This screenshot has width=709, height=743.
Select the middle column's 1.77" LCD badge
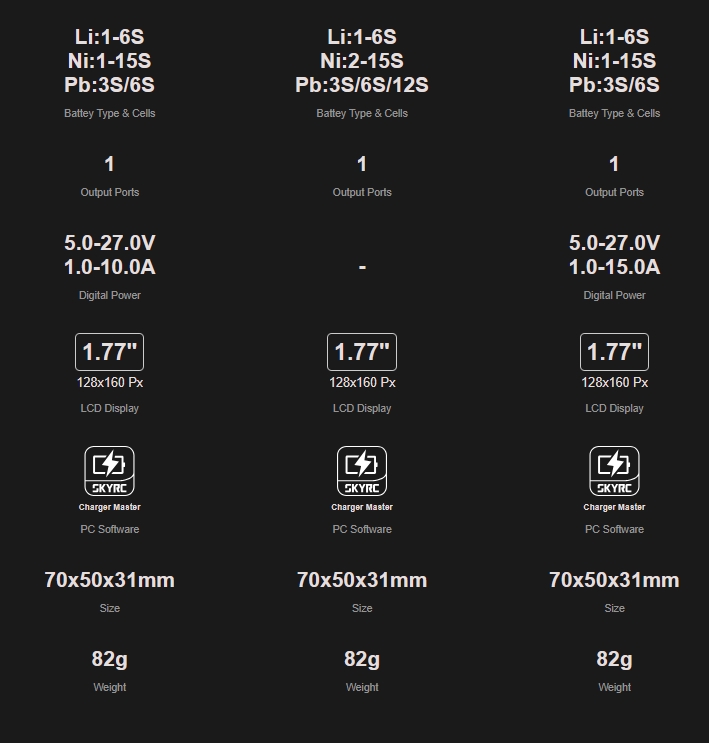pos(362,352)
